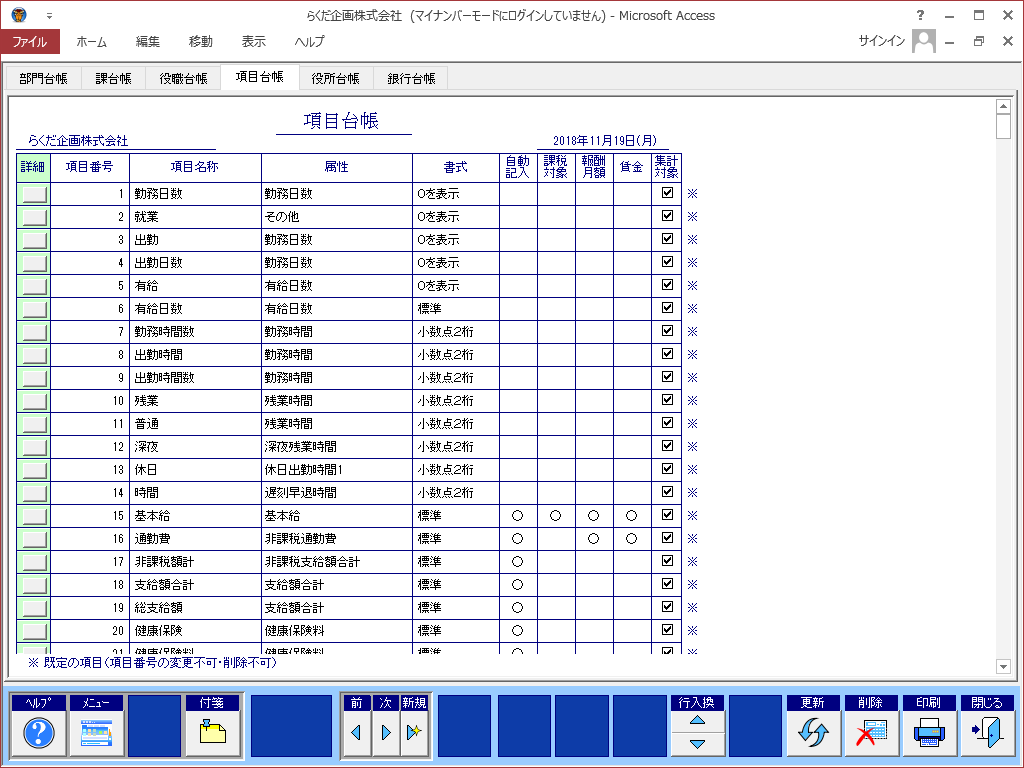This screenshot has height=768, width=1024.
Task: Click 賃金 circle for 通勤費 row
Action: point(631,539)
